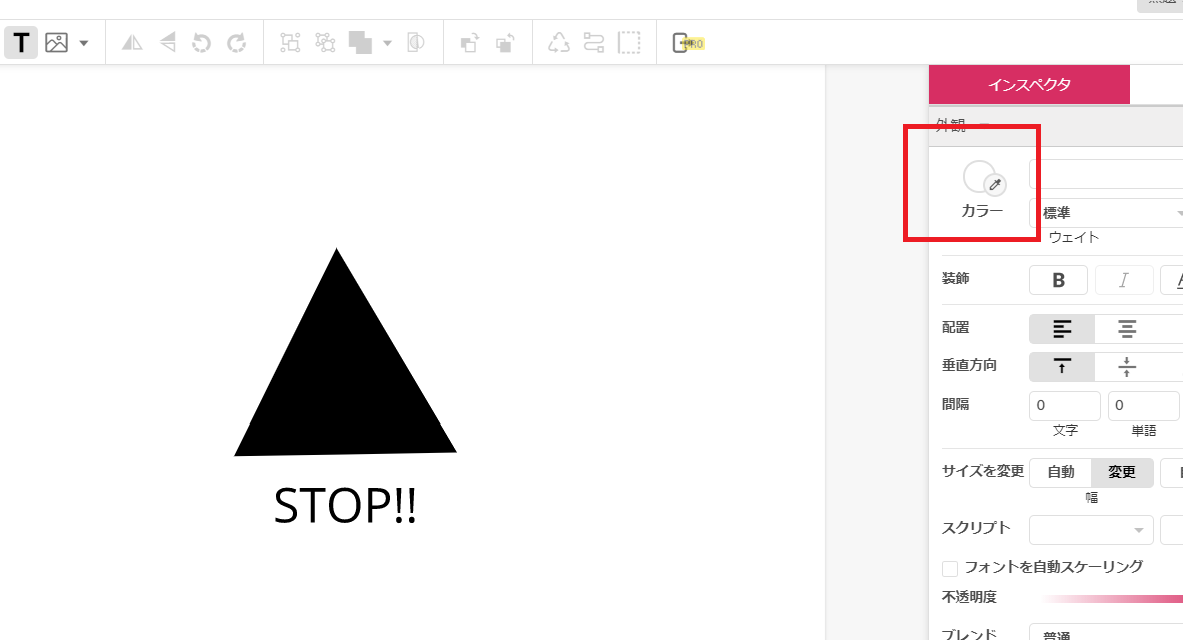
Task: Click the 文字 spacing input field
Action: point(1065,405)
